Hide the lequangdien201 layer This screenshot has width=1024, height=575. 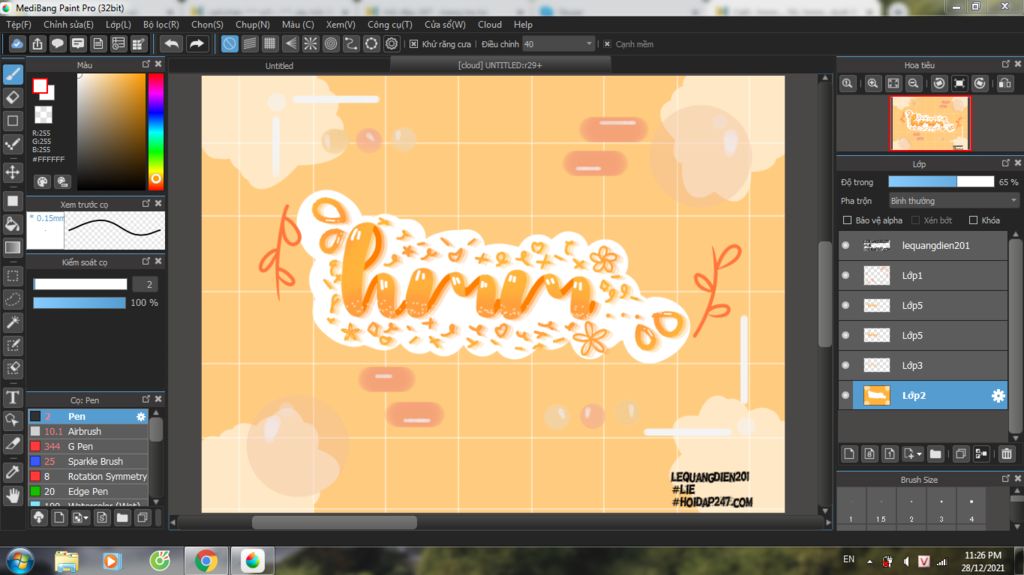[846, 246]
